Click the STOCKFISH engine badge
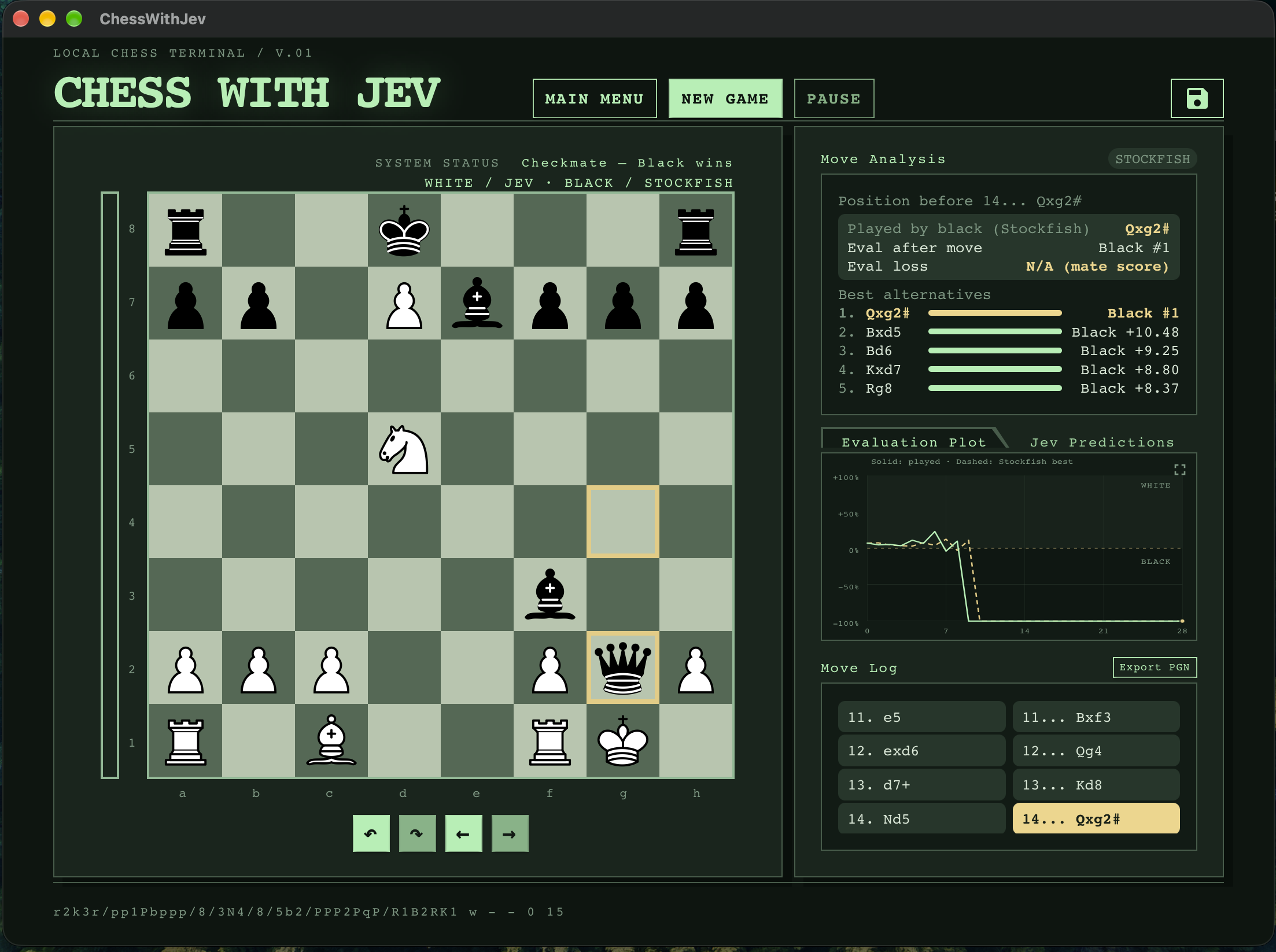The width and height of the screenshot is (1276, 952). click(1152, 159)
